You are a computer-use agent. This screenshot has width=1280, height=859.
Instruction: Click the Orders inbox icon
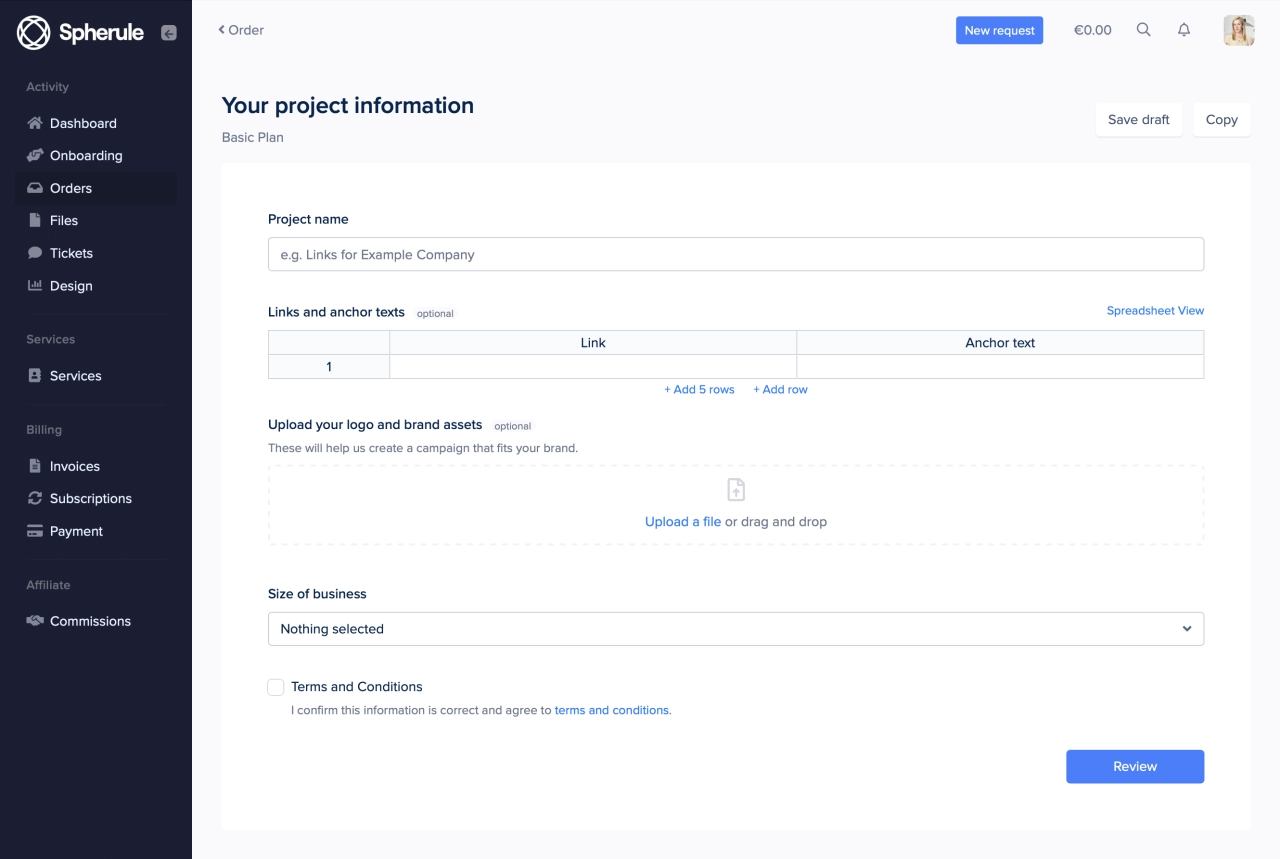pyautogui.click(x=35, y=188)
